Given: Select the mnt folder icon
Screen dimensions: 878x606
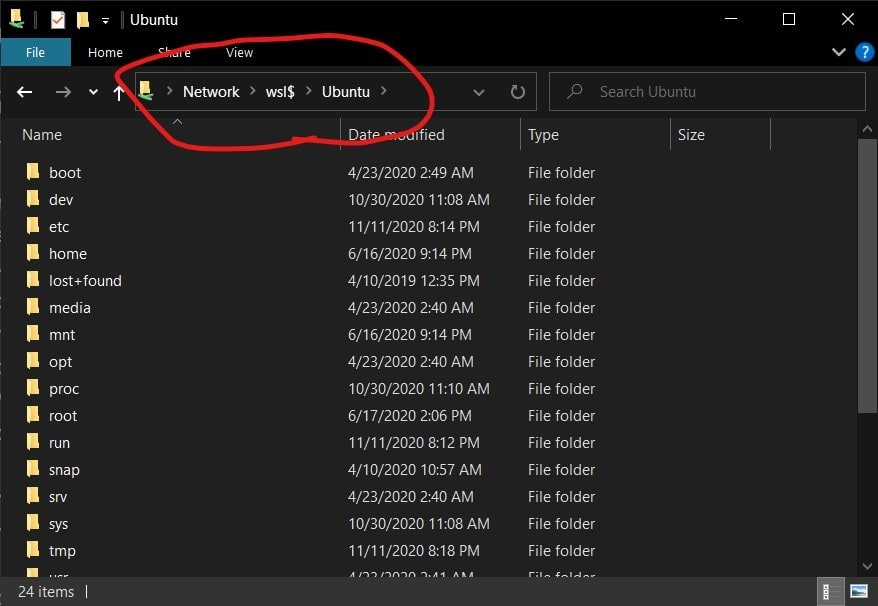Looking at the screenshot, I should coord(33,333).
